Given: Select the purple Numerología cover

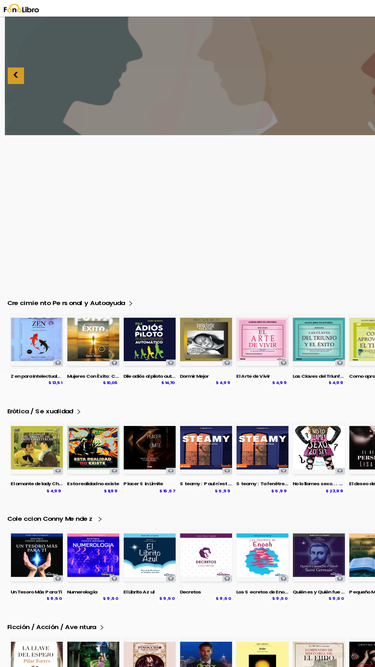Looking at the screenshot, I should [93, 555].
